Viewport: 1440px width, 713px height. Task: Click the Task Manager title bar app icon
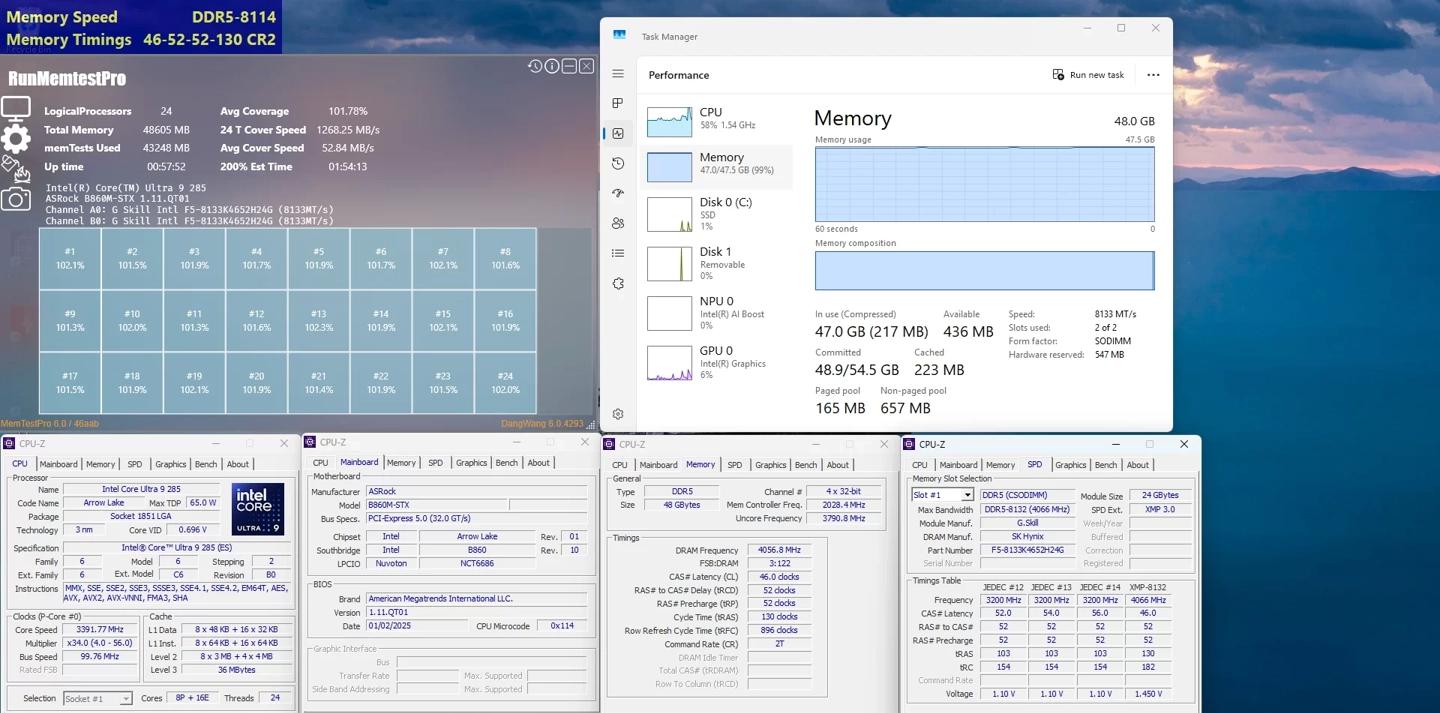(619, 35)
